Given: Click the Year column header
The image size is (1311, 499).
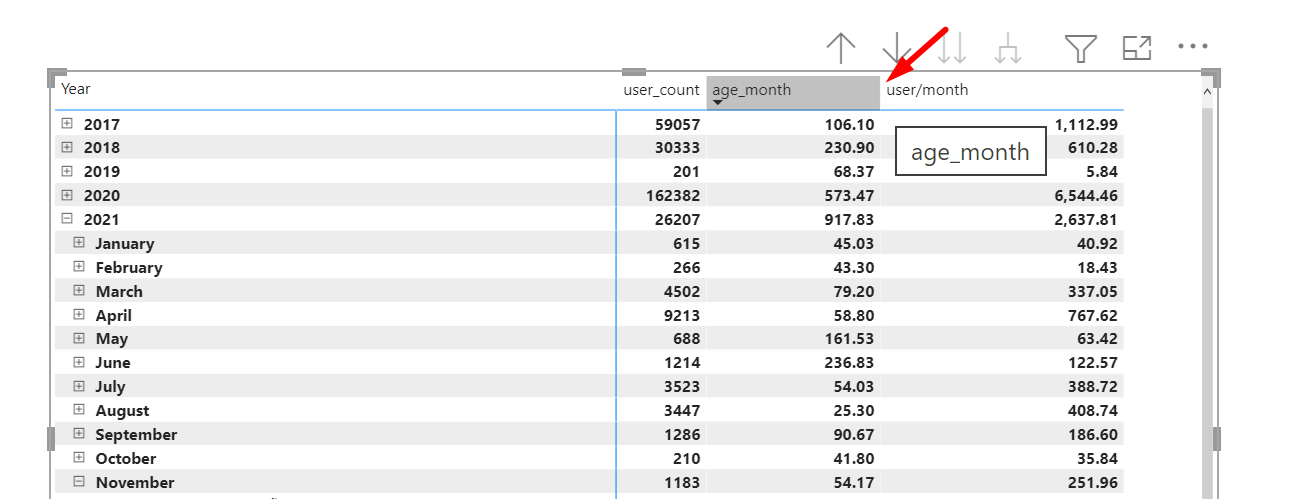Looking at the screenshot, I should point(76,89).
